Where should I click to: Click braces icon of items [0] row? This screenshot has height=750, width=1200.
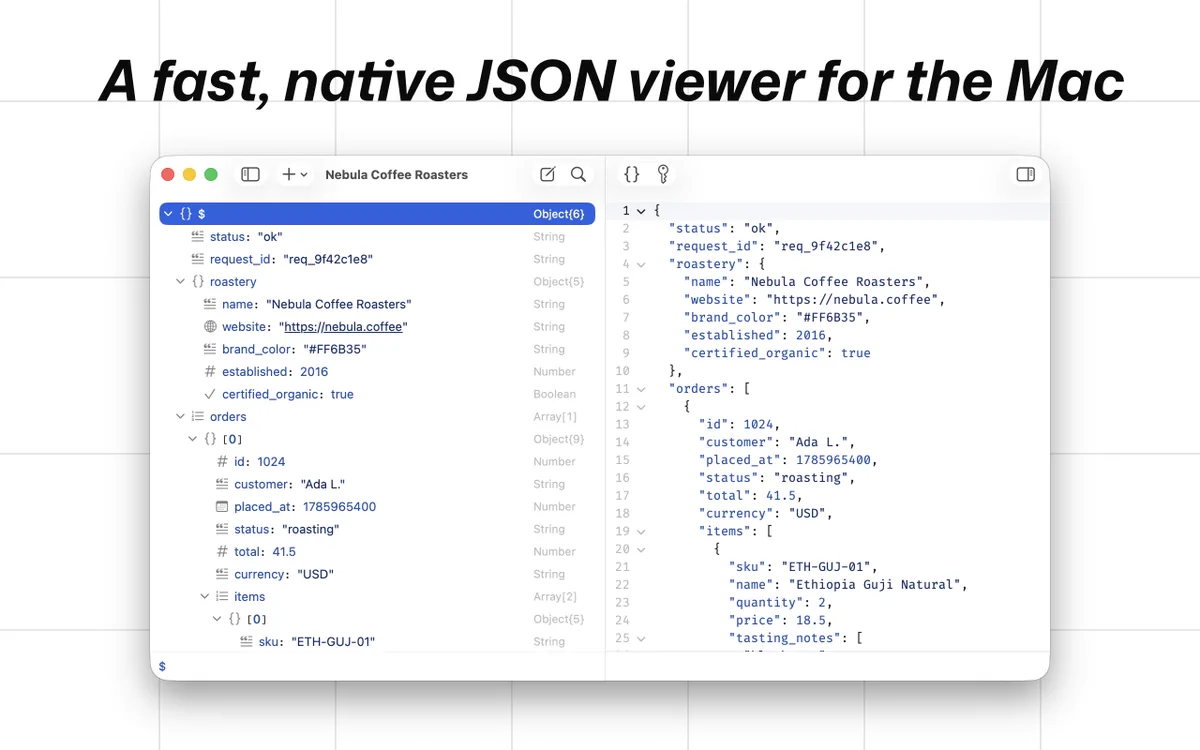234,619
